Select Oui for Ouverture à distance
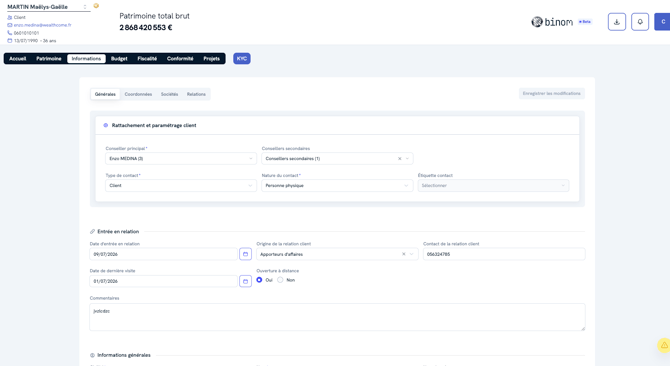670x366 pixels. pos(259,280)
